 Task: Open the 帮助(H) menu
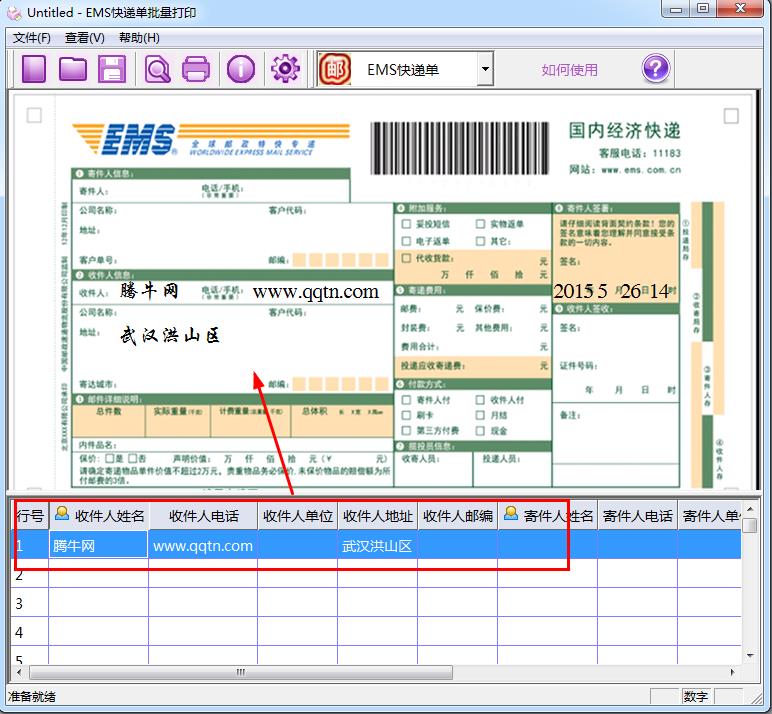click(x=139, y=38)
